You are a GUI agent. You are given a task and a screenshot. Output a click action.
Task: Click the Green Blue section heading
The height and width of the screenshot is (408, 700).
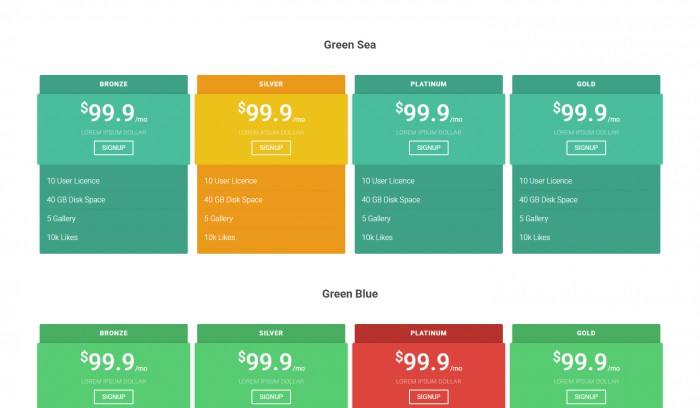click(x=350, y=294)
